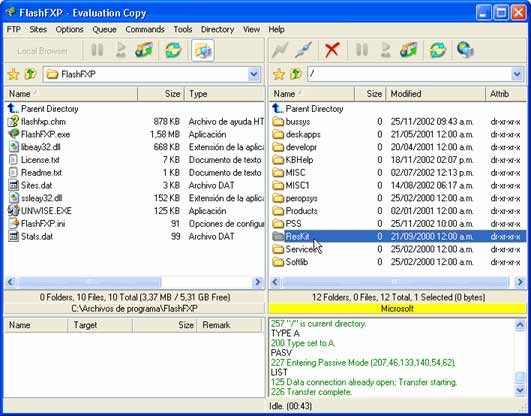Open the Queue menu

point(104,29)
